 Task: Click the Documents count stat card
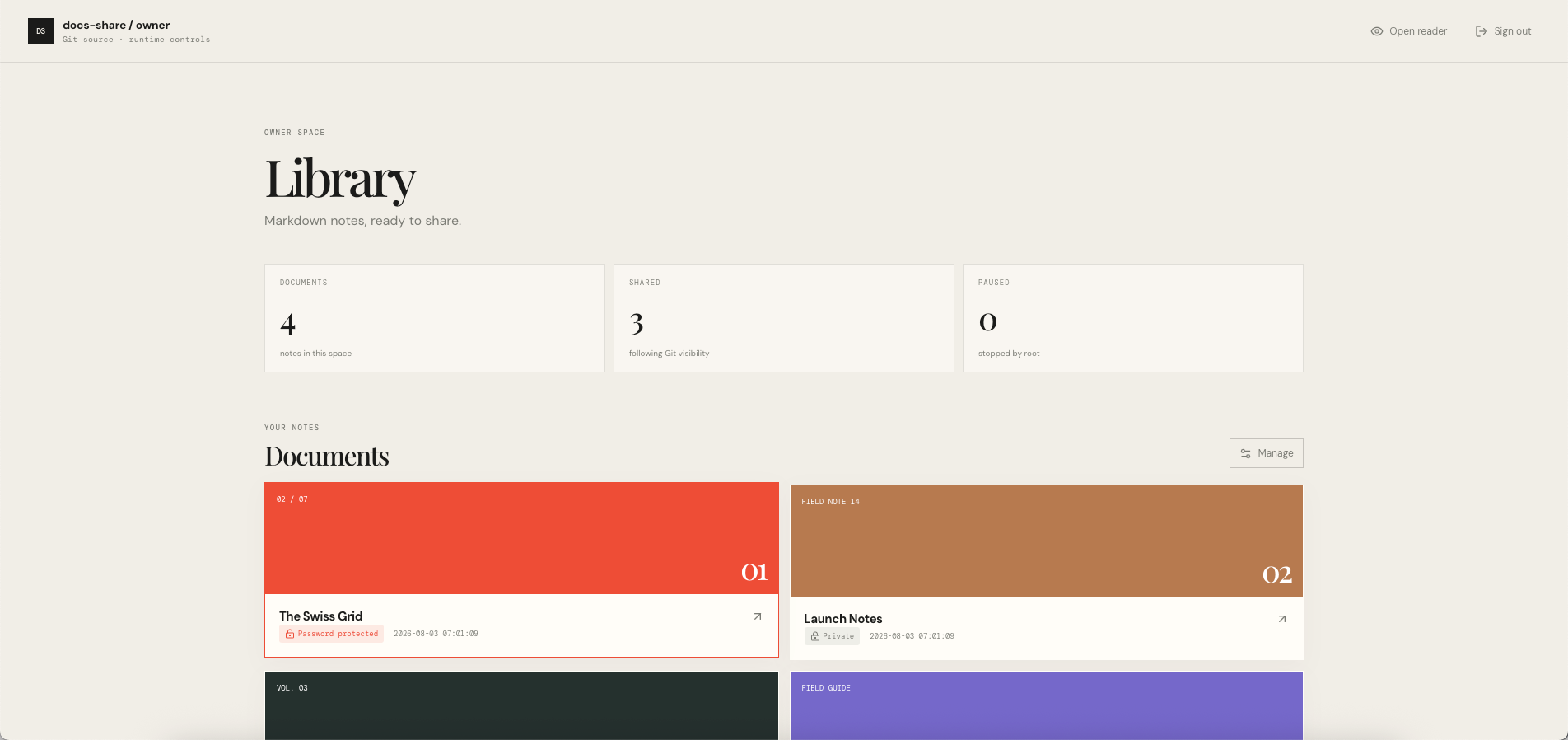pos(435,318)
